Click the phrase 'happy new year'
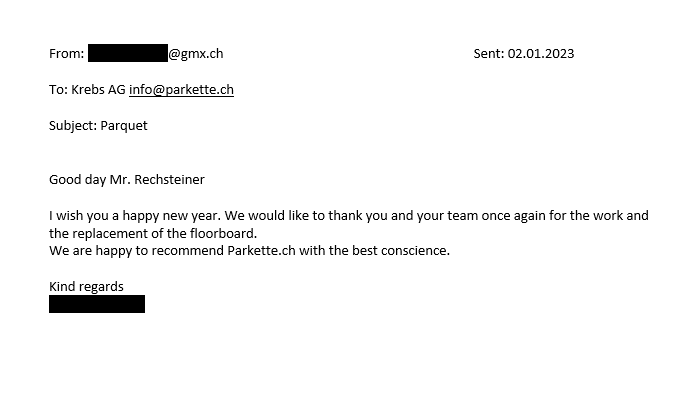Screen dimensions: 692x398 click(x=171, y=216)
